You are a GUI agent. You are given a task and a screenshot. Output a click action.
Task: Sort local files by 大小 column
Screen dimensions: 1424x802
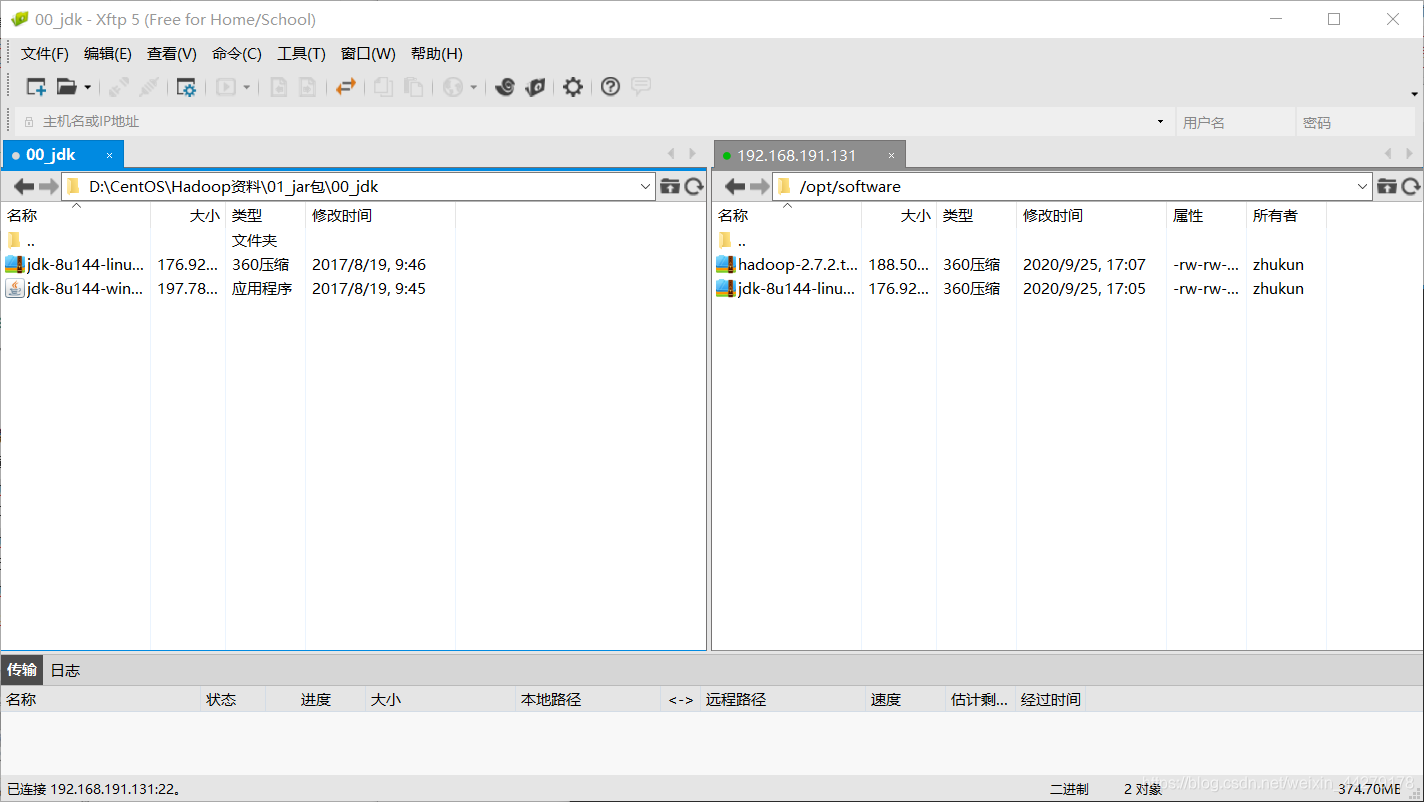point(188,215)
